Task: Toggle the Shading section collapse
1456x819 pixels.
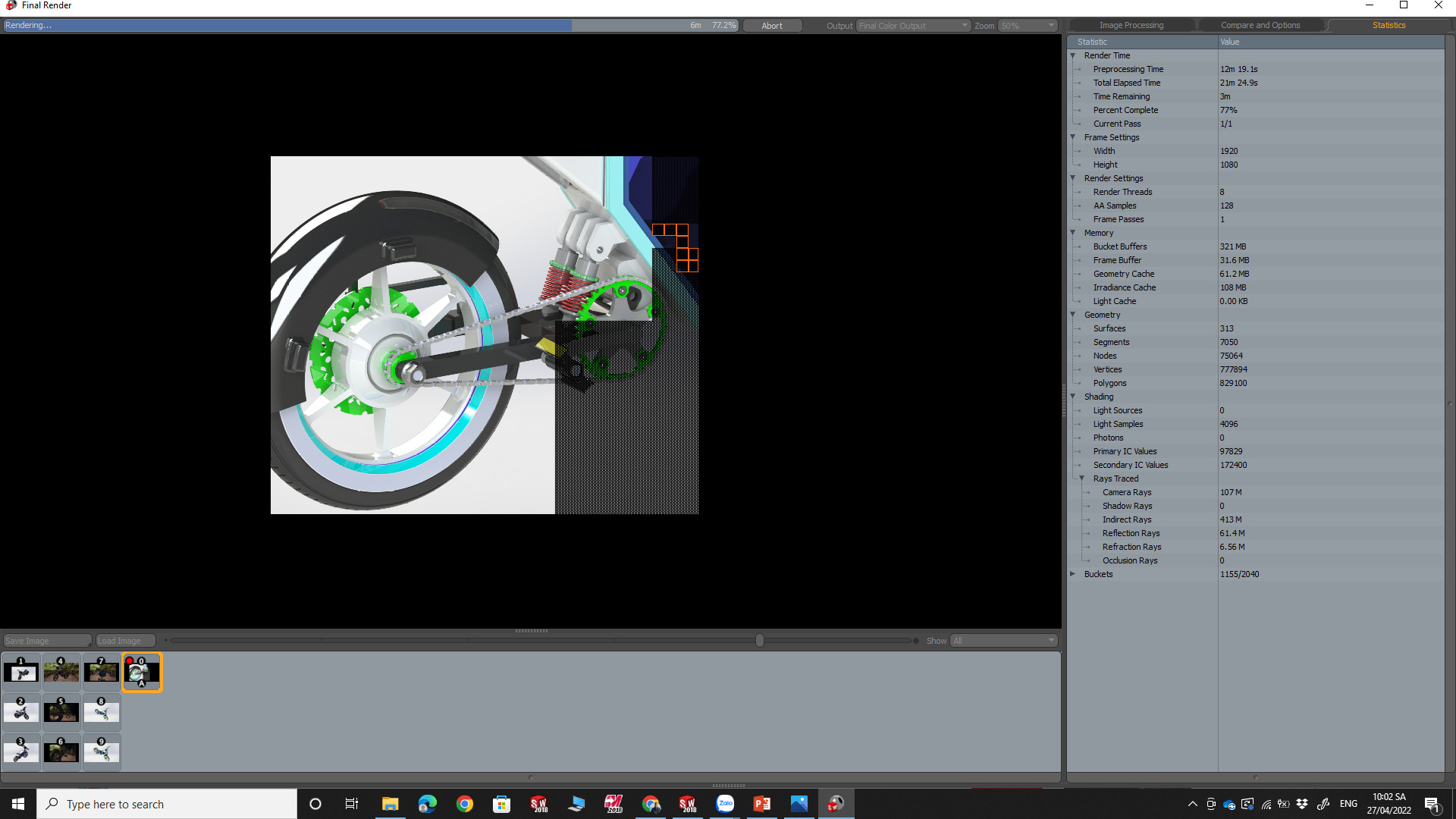Action: click(1075, 396)
